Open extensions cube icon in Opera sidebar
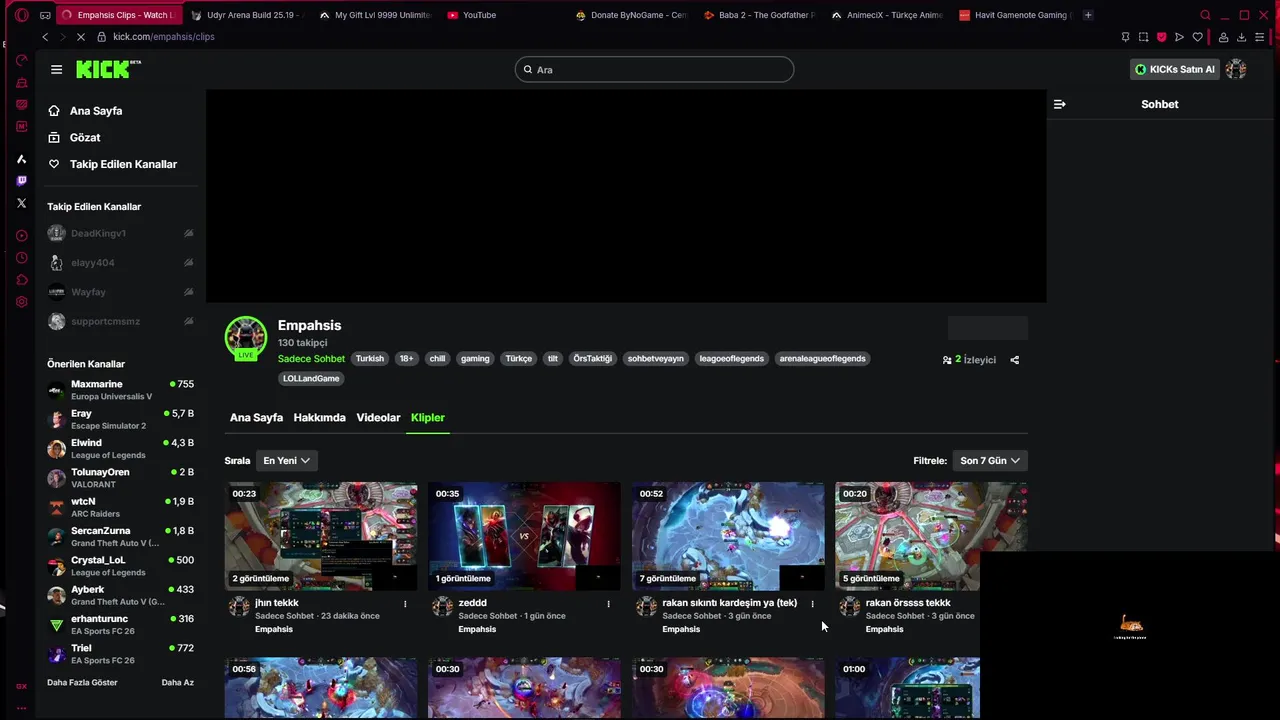This screenshot has height=720, width=1280. coord(22,280)
